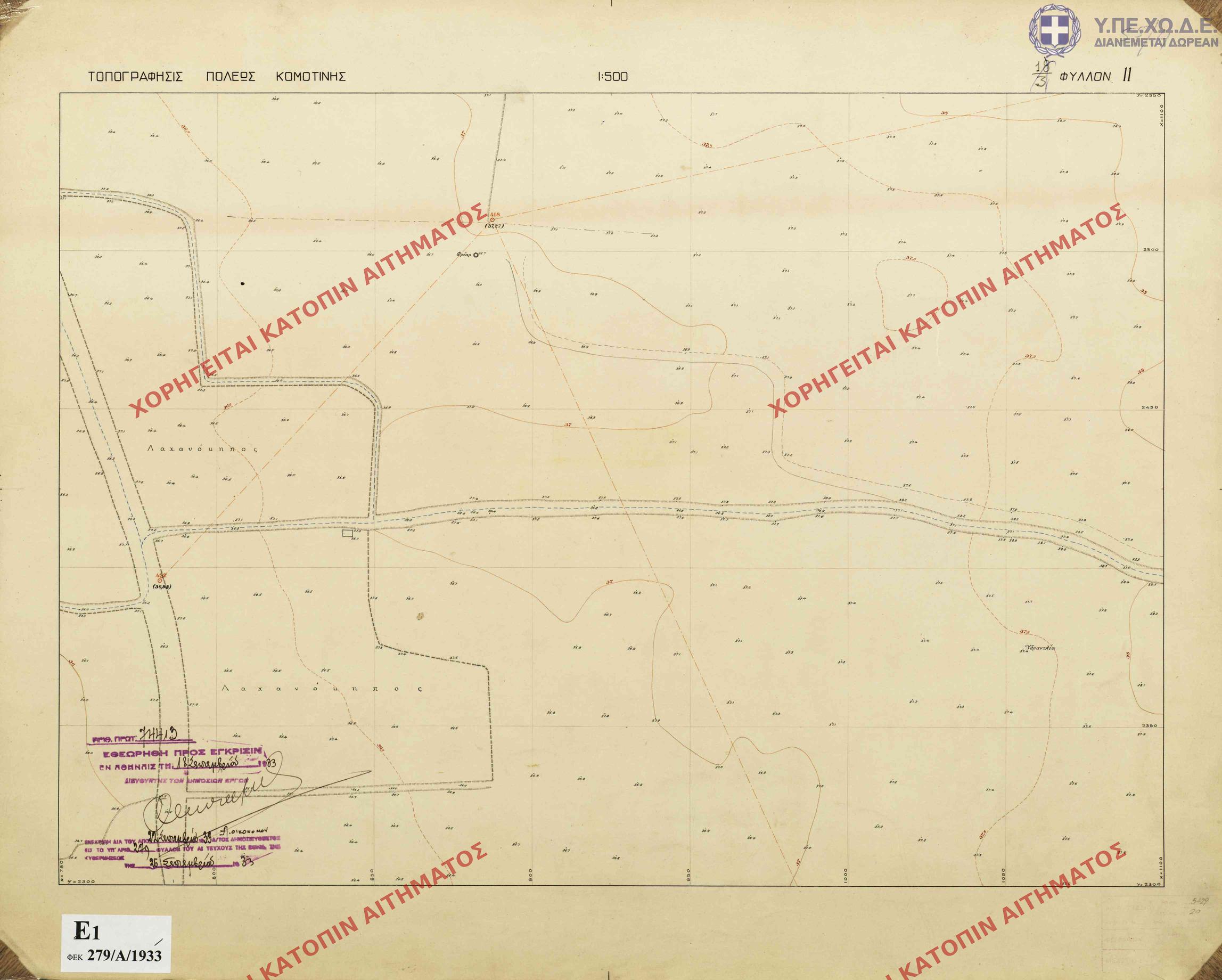Viewport: 1222px width, 980px height.
Task: Click the ΦΕΚ 279/A/1933 reference label
Action: 114,956
